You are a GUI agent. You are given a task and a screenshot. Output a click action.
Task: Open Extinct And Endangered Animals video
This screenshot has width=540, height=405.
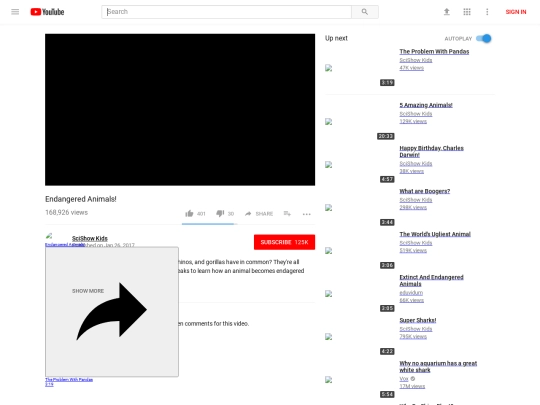click(432, 280)
